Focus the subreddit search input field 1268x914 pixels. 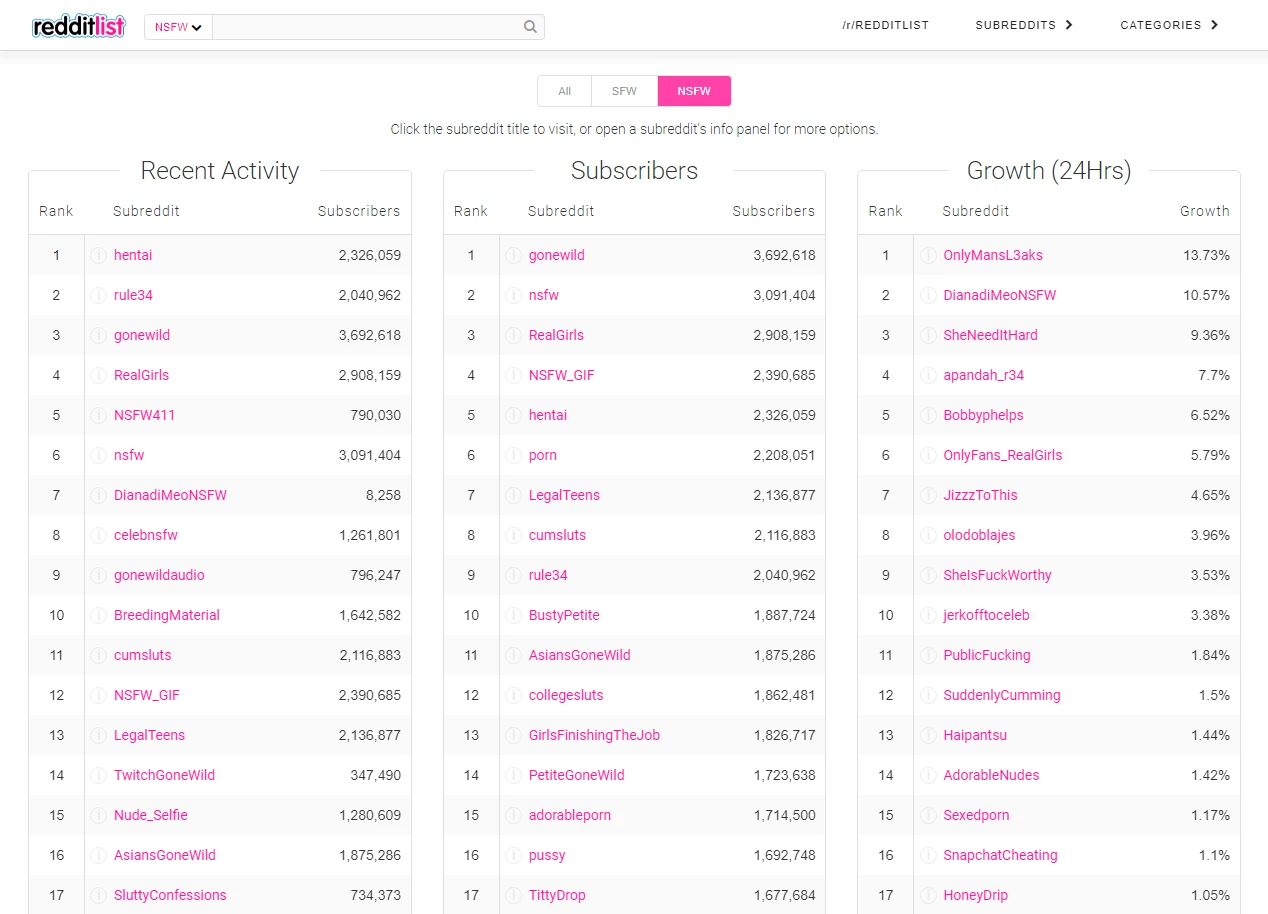367,27
